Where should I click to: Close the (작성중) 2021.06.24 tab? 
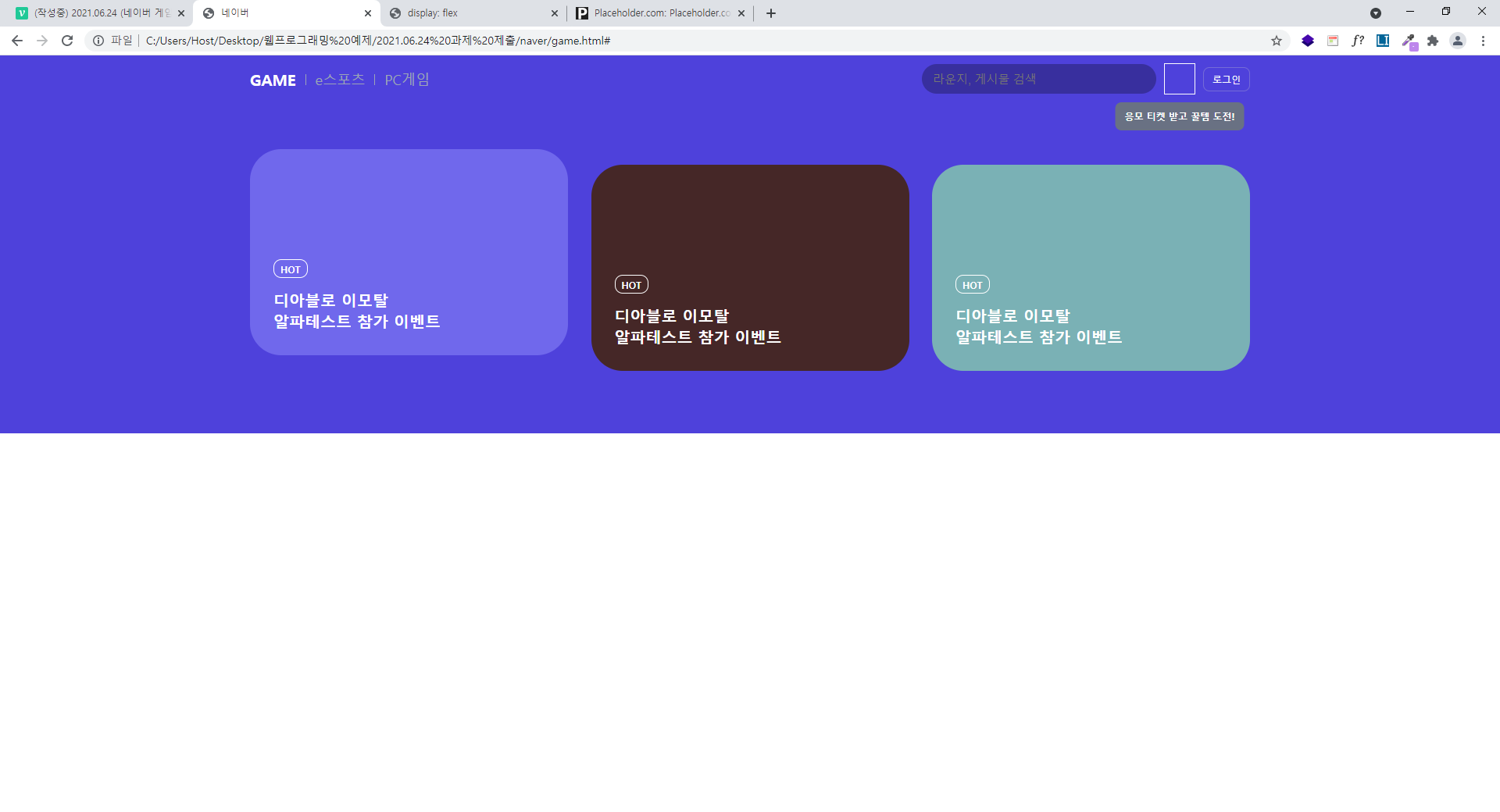coord(181,13)
